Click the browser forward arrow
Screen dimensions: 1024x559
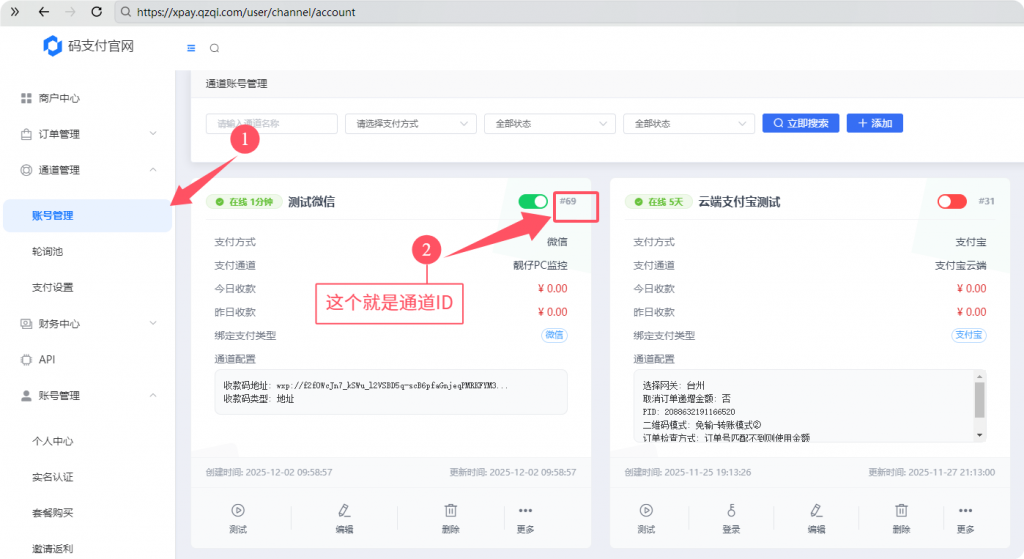71,12
